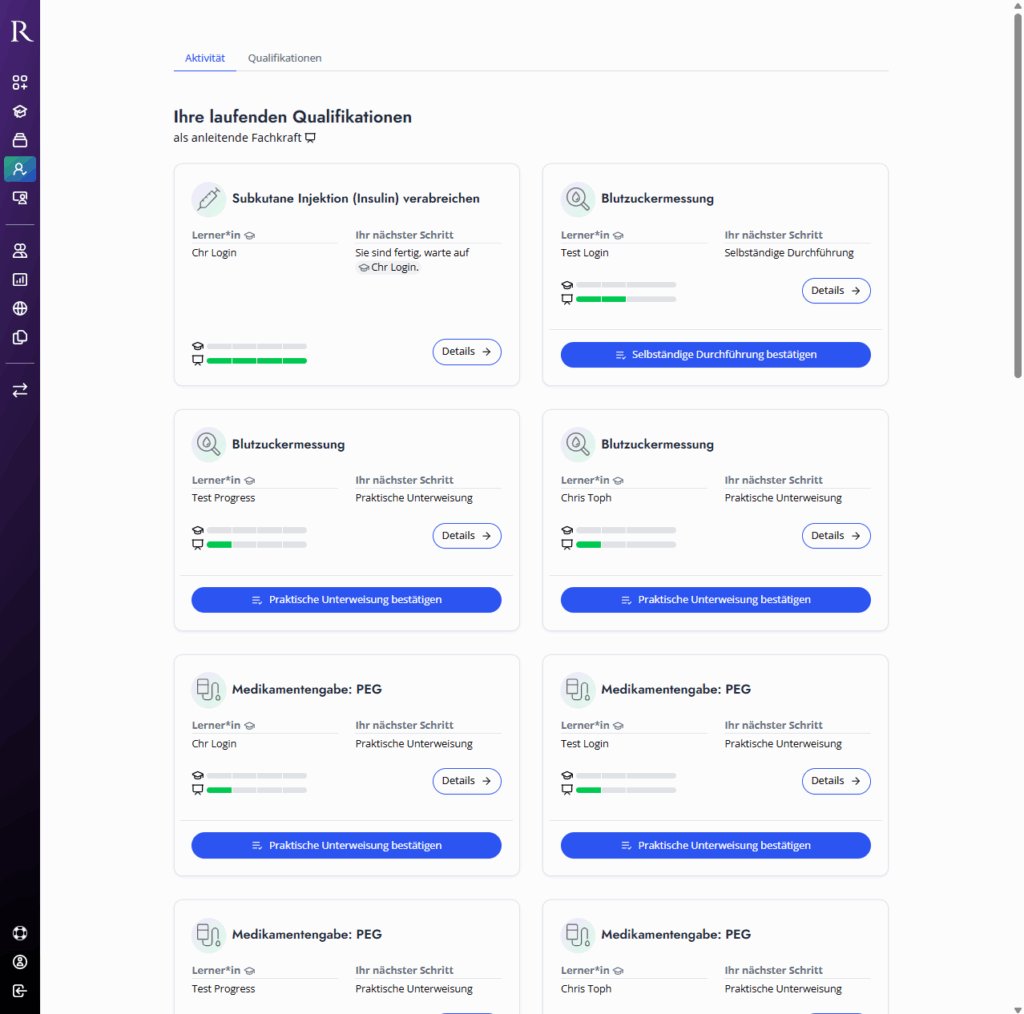Click green progress bar on Subkutane Injektion card
Viewport: 1024px width, 1014px height.
256,360
